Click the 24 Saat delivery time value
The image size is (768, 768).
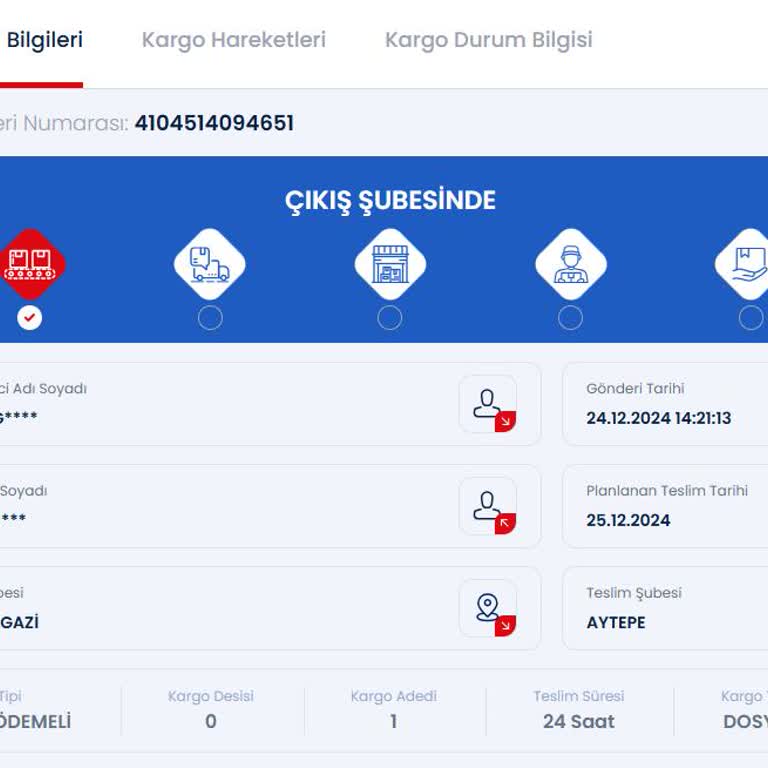click(x=579, y=721)
